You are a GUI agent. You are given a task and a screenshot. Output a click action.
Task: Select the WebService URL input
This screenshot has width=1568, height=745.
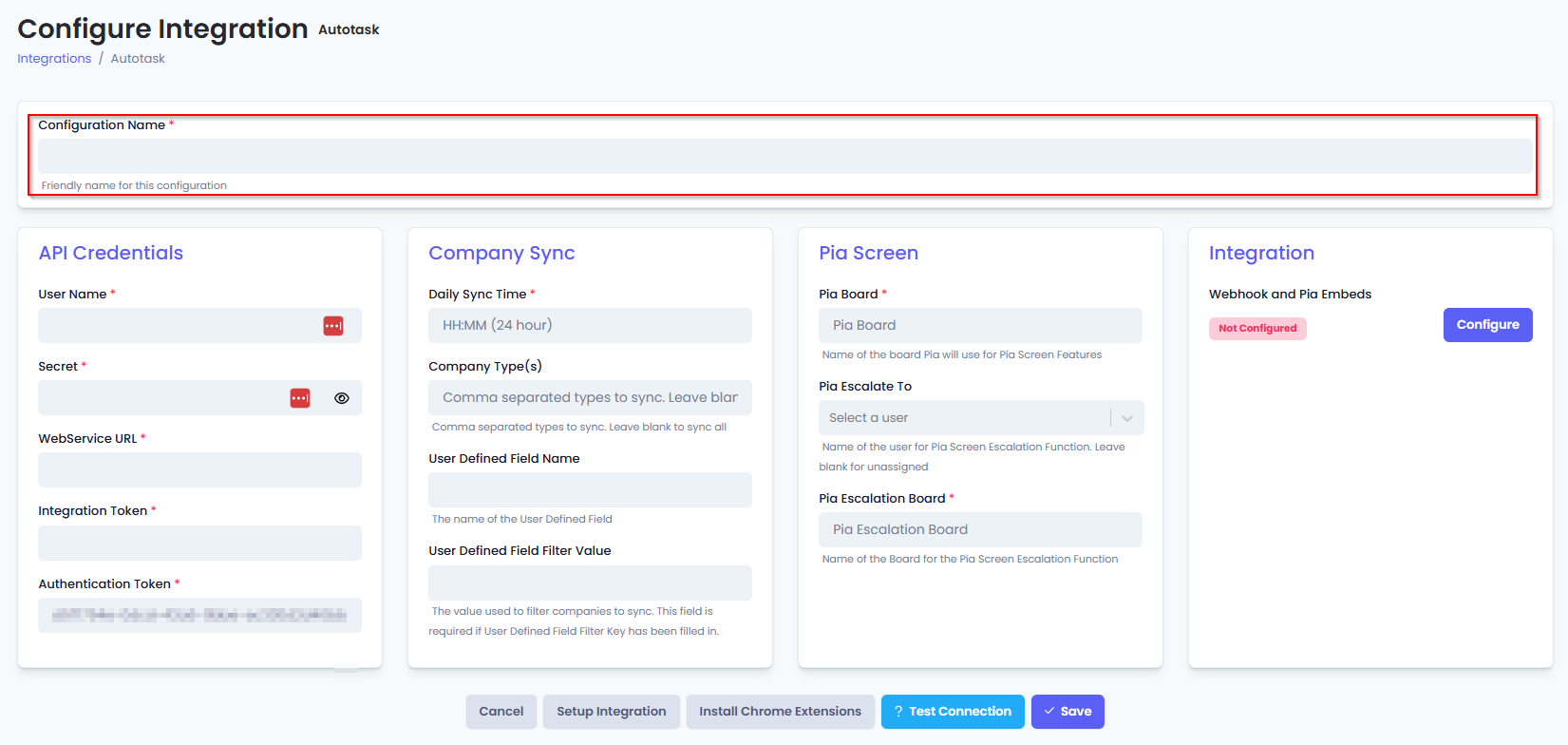tap(199, 470)
